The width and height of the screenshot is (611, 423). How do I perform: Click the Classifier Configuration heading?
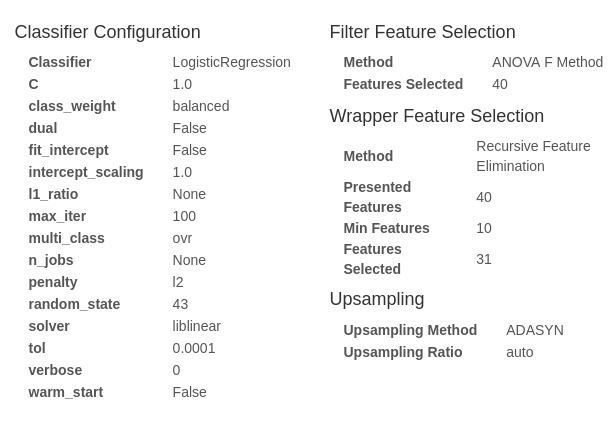pos(107,32)
